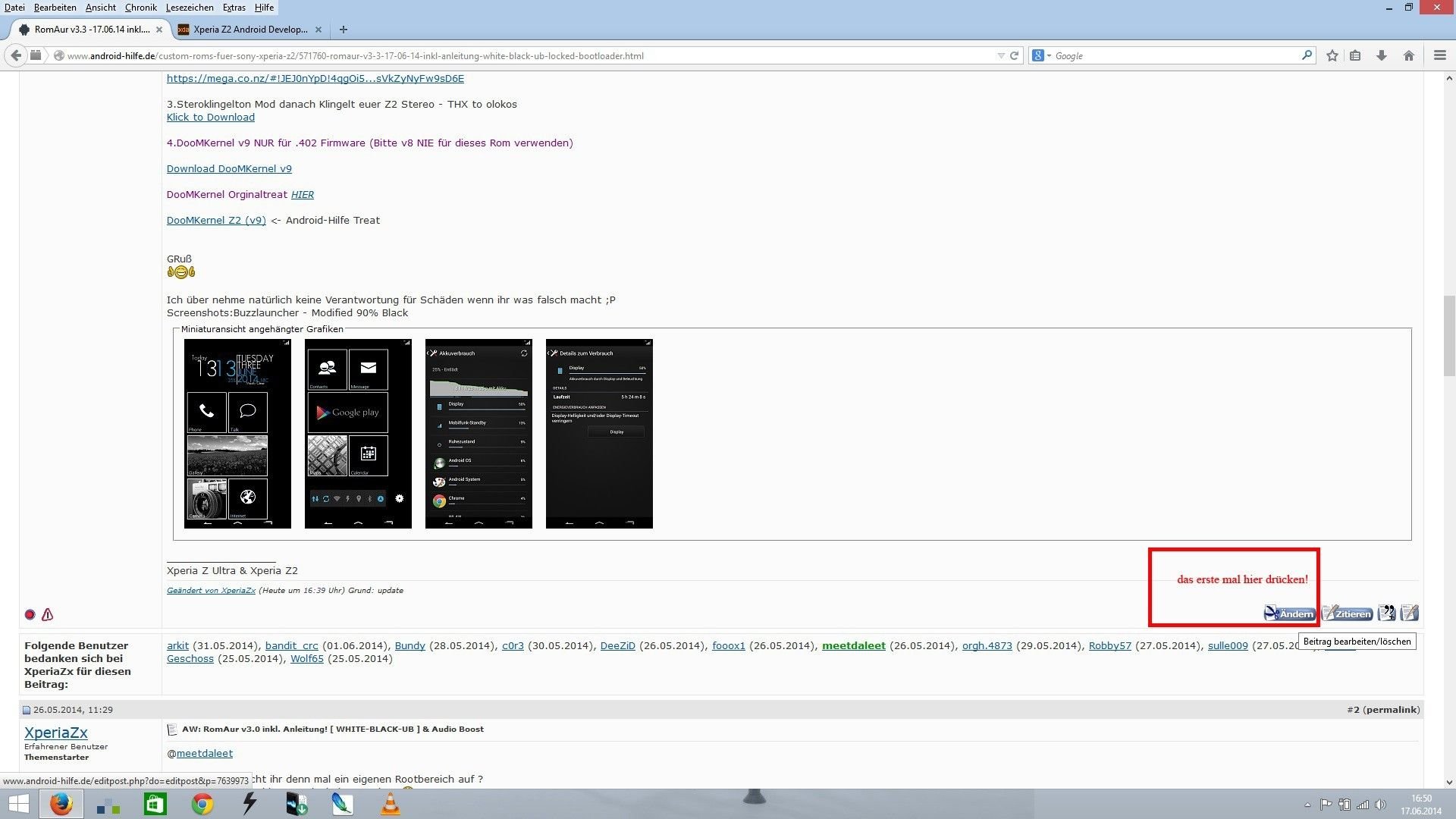Click the Ändern edit post button
Image resolution: width=1456 pixels, height=819 pixels.
1289,613
